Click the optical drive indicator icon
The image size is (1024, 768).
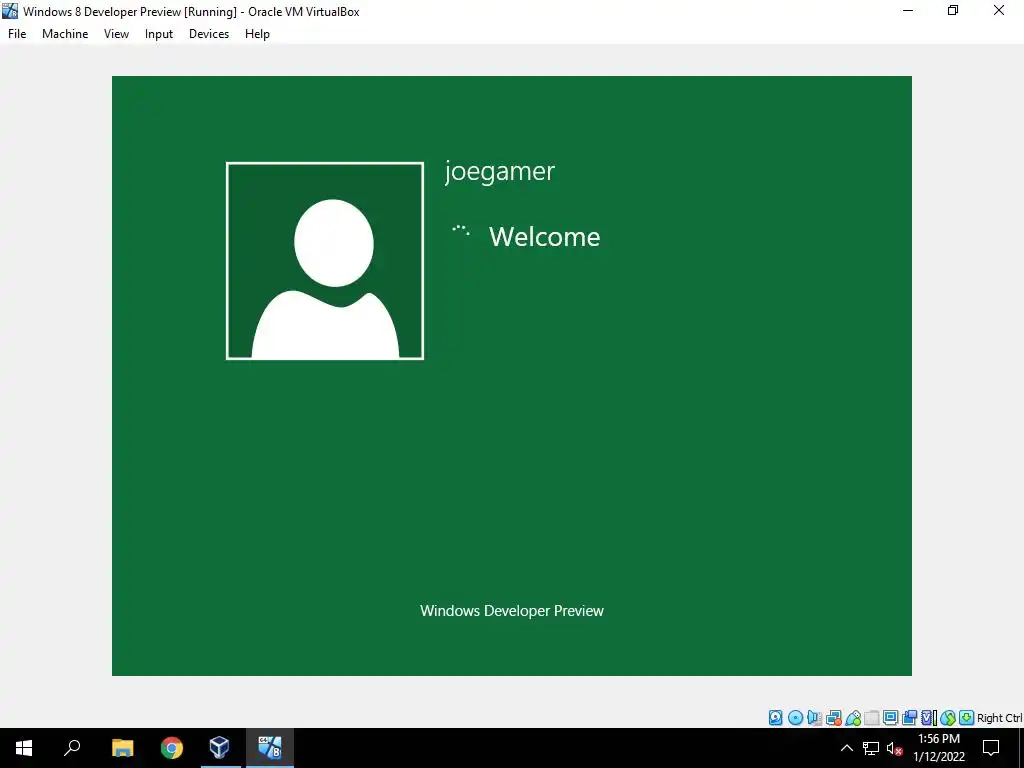[x=795, y=718]
